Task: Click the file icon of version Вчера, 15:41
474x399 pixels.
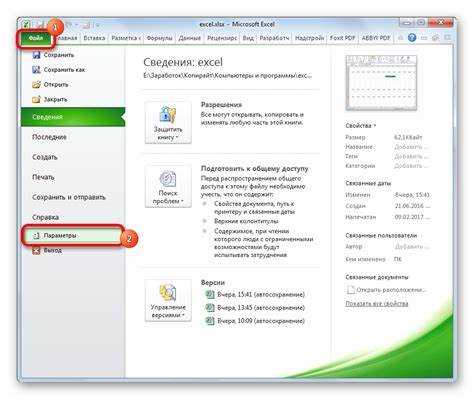Action: tap(210, 294)
